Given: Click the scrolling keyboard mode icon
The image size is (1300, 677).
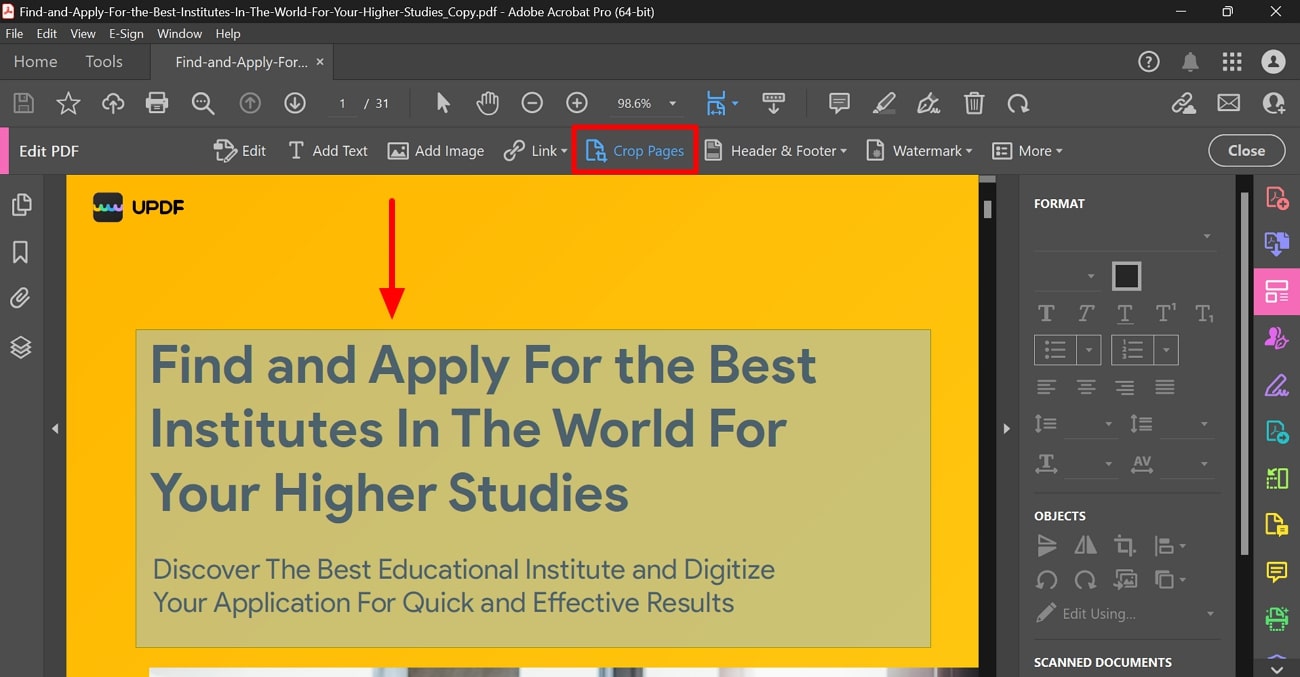Looking at the screenshot, I should coord(773,103).
